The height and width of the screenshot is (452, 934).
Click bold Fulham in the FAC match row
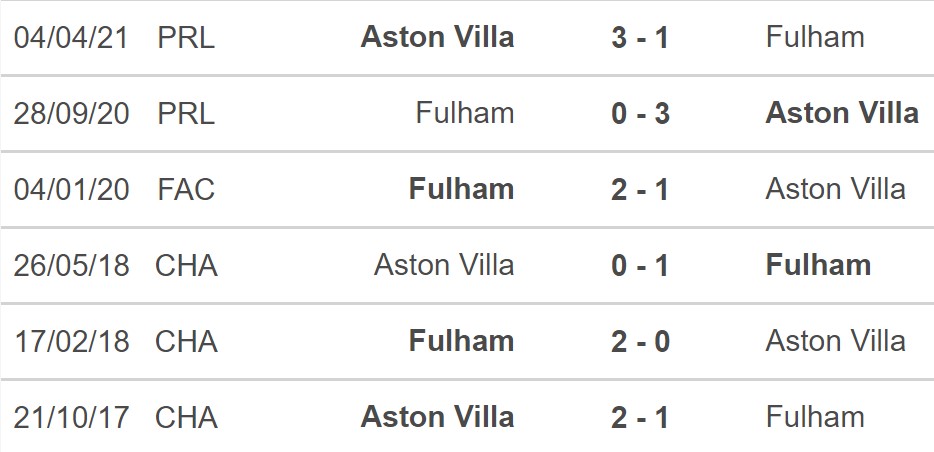(x=462, y=189)
